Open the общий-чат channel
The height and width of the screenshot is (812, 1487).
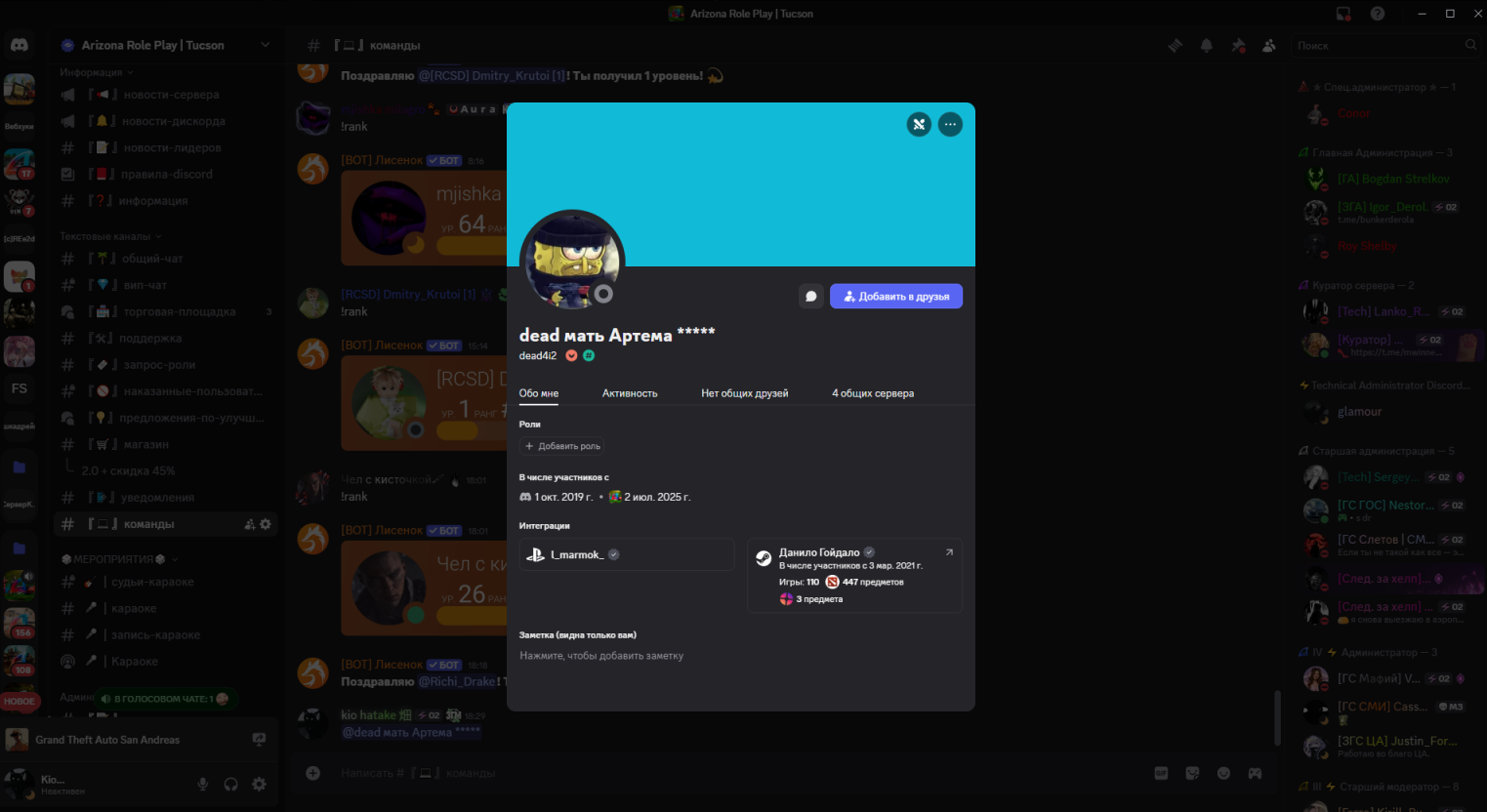[x=166, y=259]
